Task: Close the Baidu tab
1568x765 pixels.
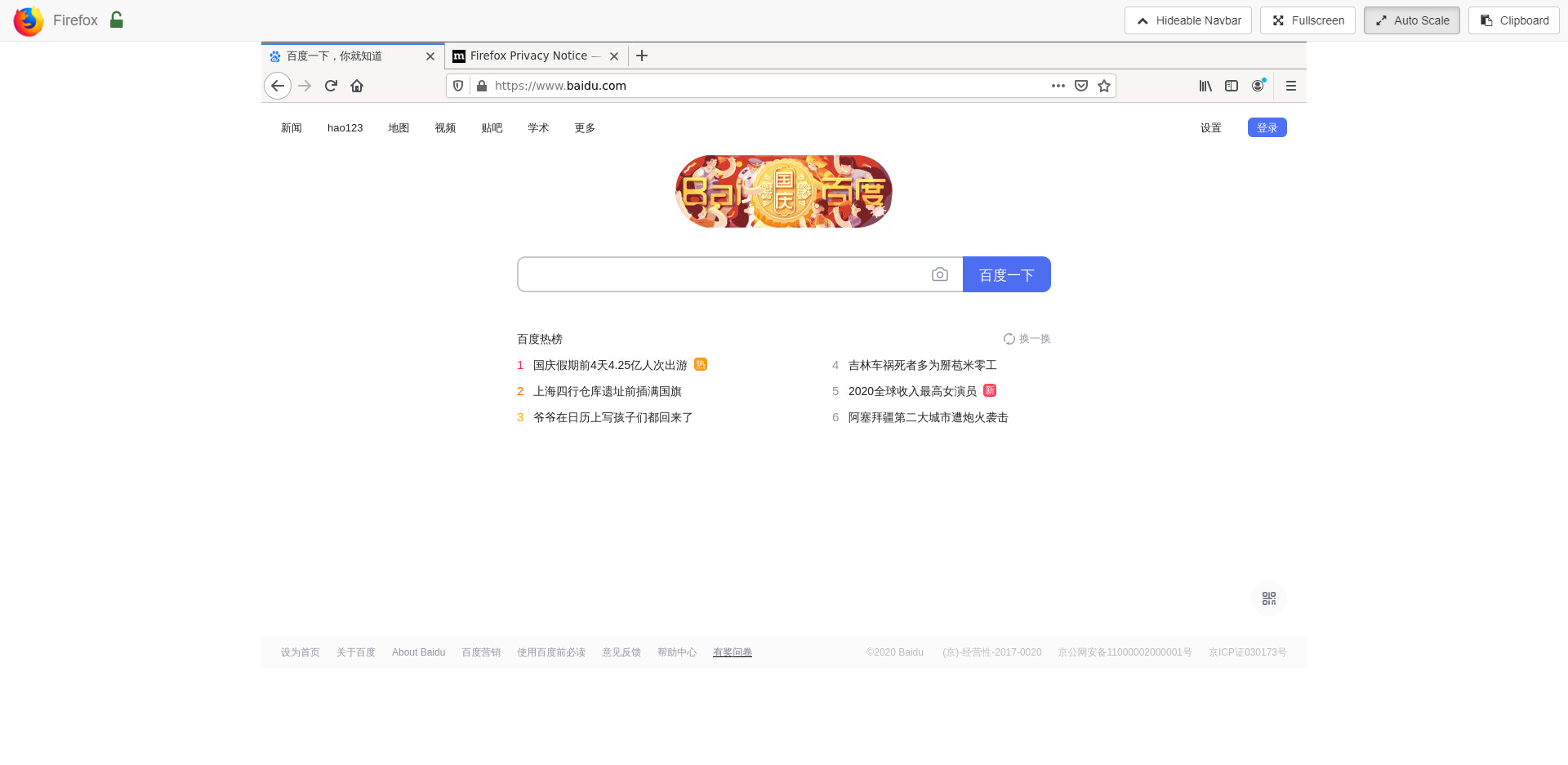Action: click(430, 56)
